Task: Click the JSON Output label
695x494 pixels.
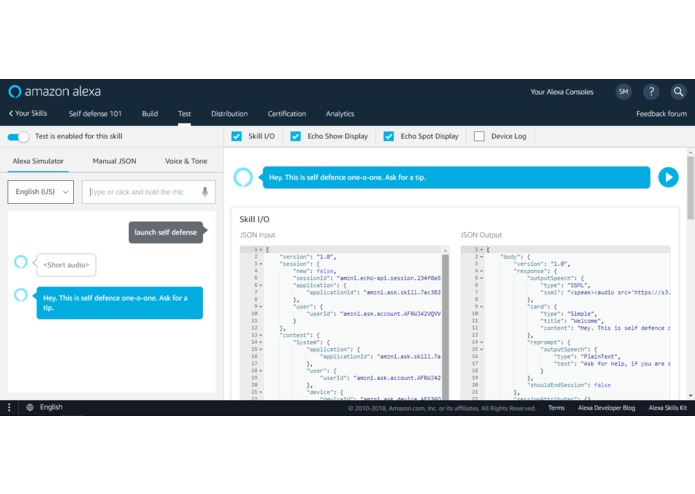Action: [481, 235]
